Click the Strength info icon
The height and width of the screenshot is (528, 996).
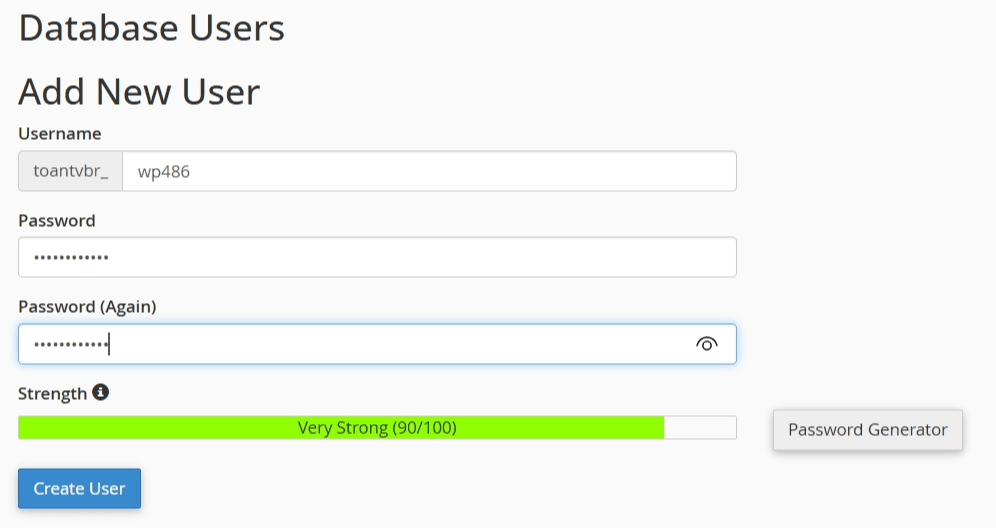coord(100,393)
